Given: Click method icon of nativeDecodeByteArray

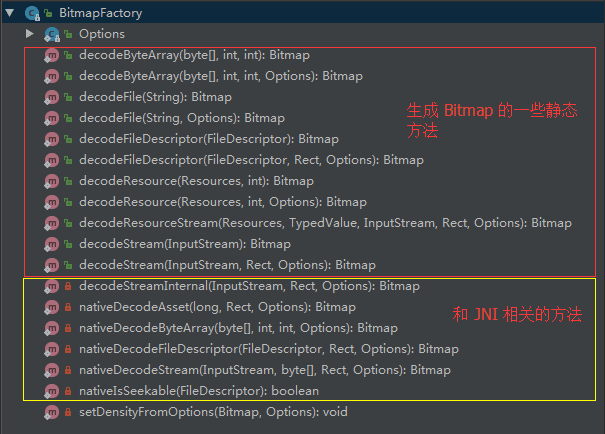Looking at the screenshot, I should coord(51,328).
